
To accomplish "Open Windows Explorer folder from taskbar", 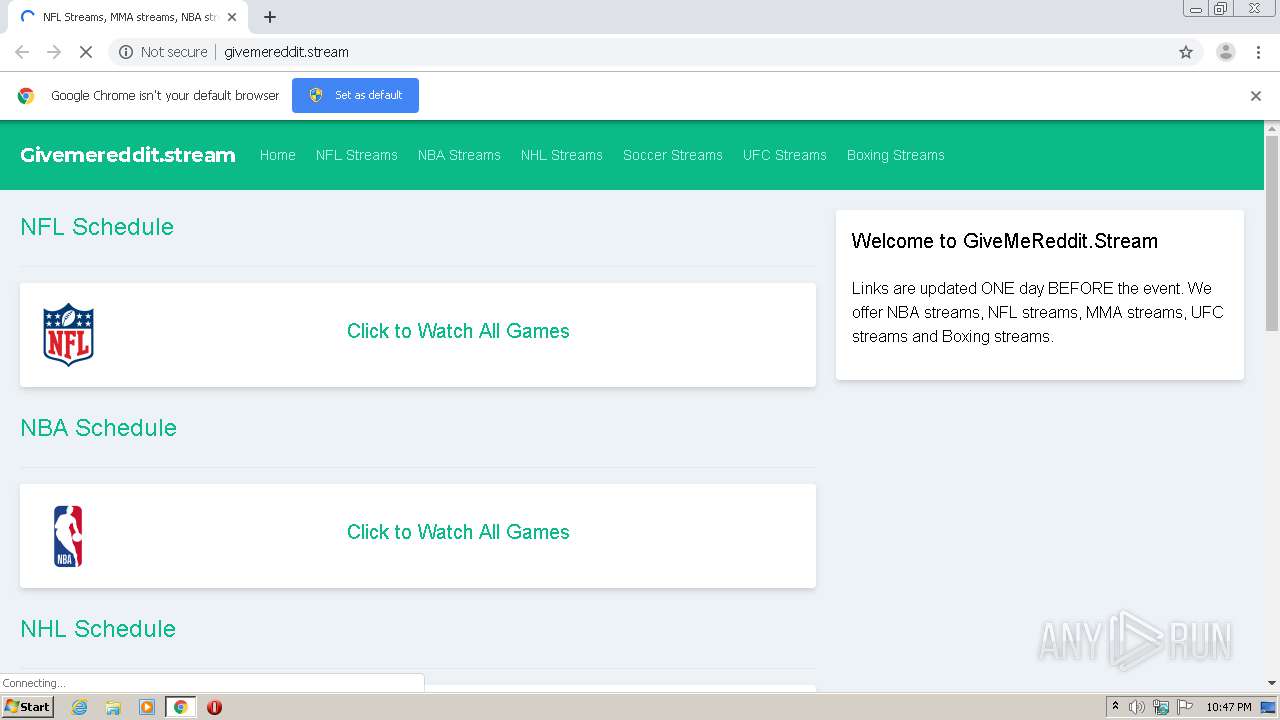I will point(113,707).
